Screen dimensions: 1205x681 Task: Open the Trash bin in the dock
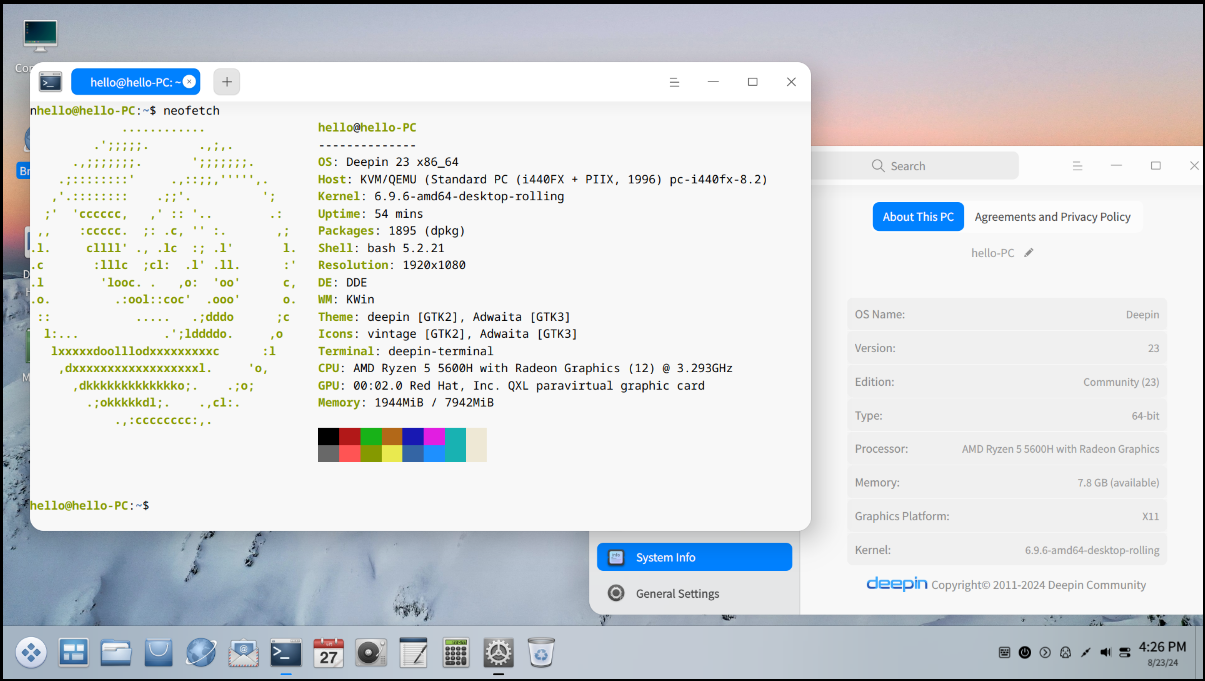pyautogui.click(x=541, y=652)
